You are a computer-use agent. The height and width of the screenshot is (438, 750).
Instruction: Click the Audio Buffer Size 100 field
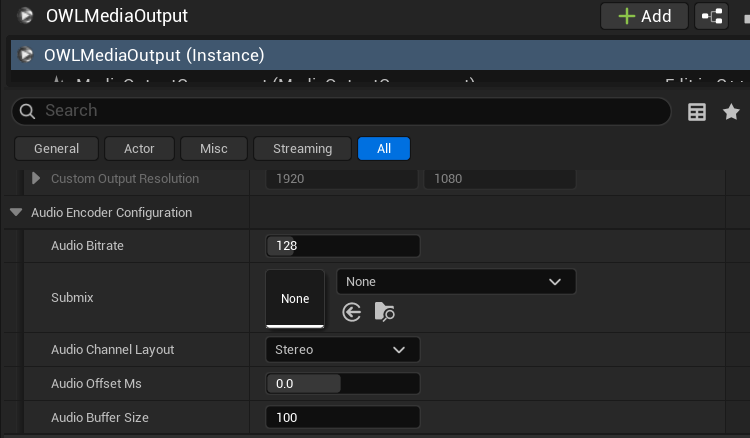tap(343, 417)
